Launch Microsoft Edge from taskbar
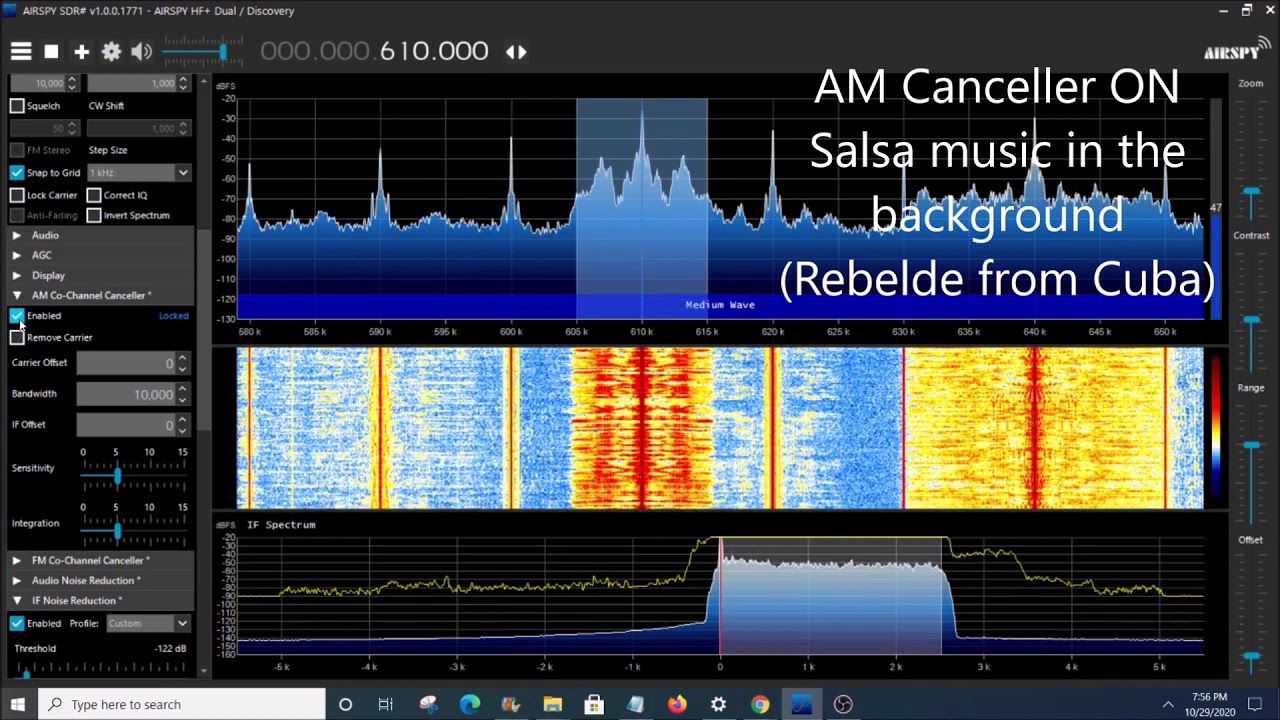Screen dimensions: 1280x720 click(469, 704)
